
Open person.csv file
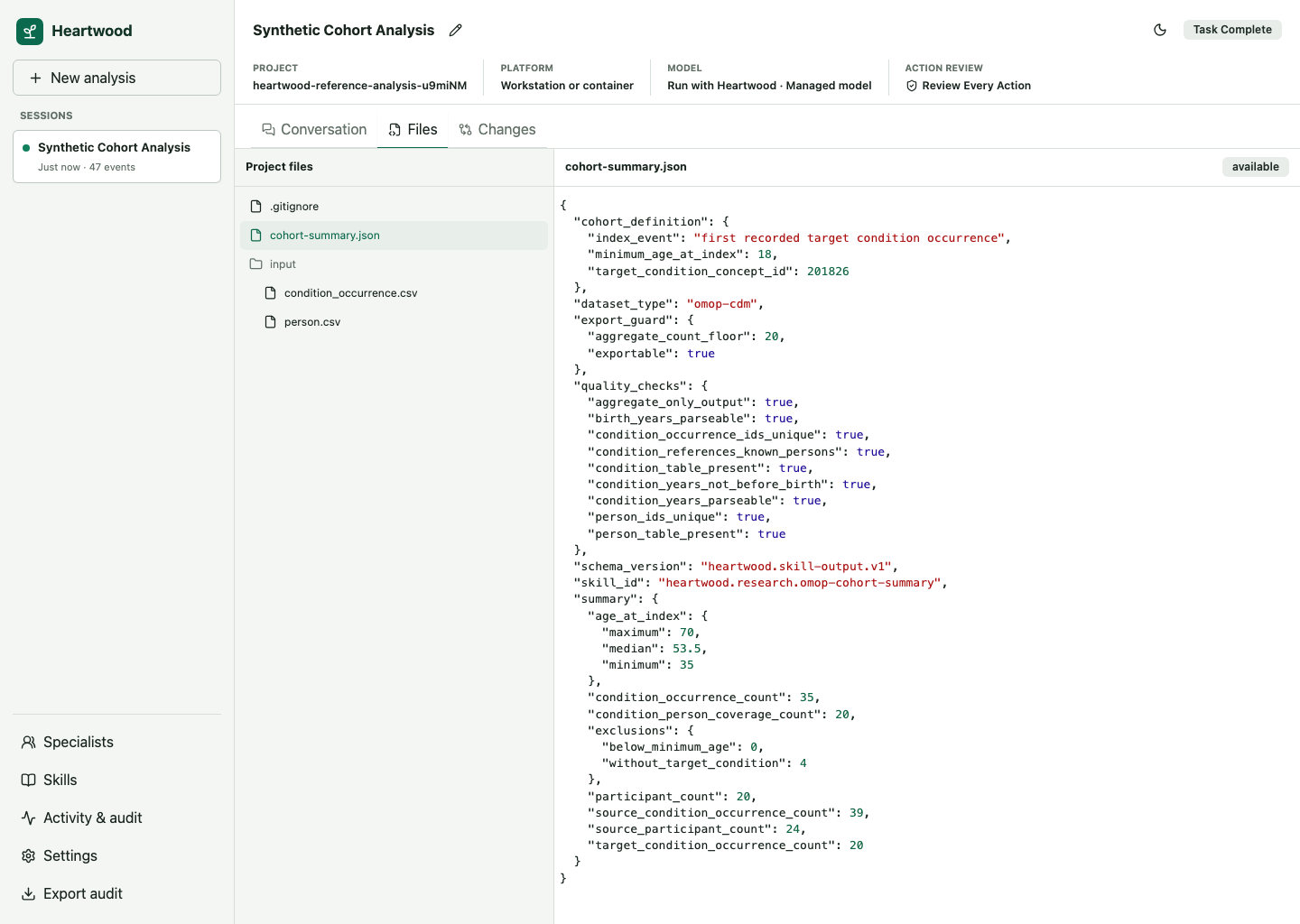click(394, 322)
